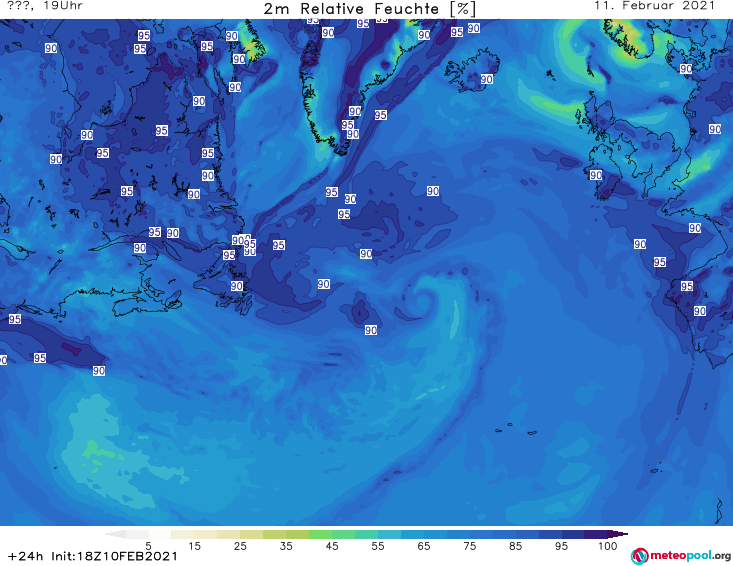Pick the dark purple 95–100 legend swatch
The width and height of the screenshot is (733, 566).
click(596, 534)
